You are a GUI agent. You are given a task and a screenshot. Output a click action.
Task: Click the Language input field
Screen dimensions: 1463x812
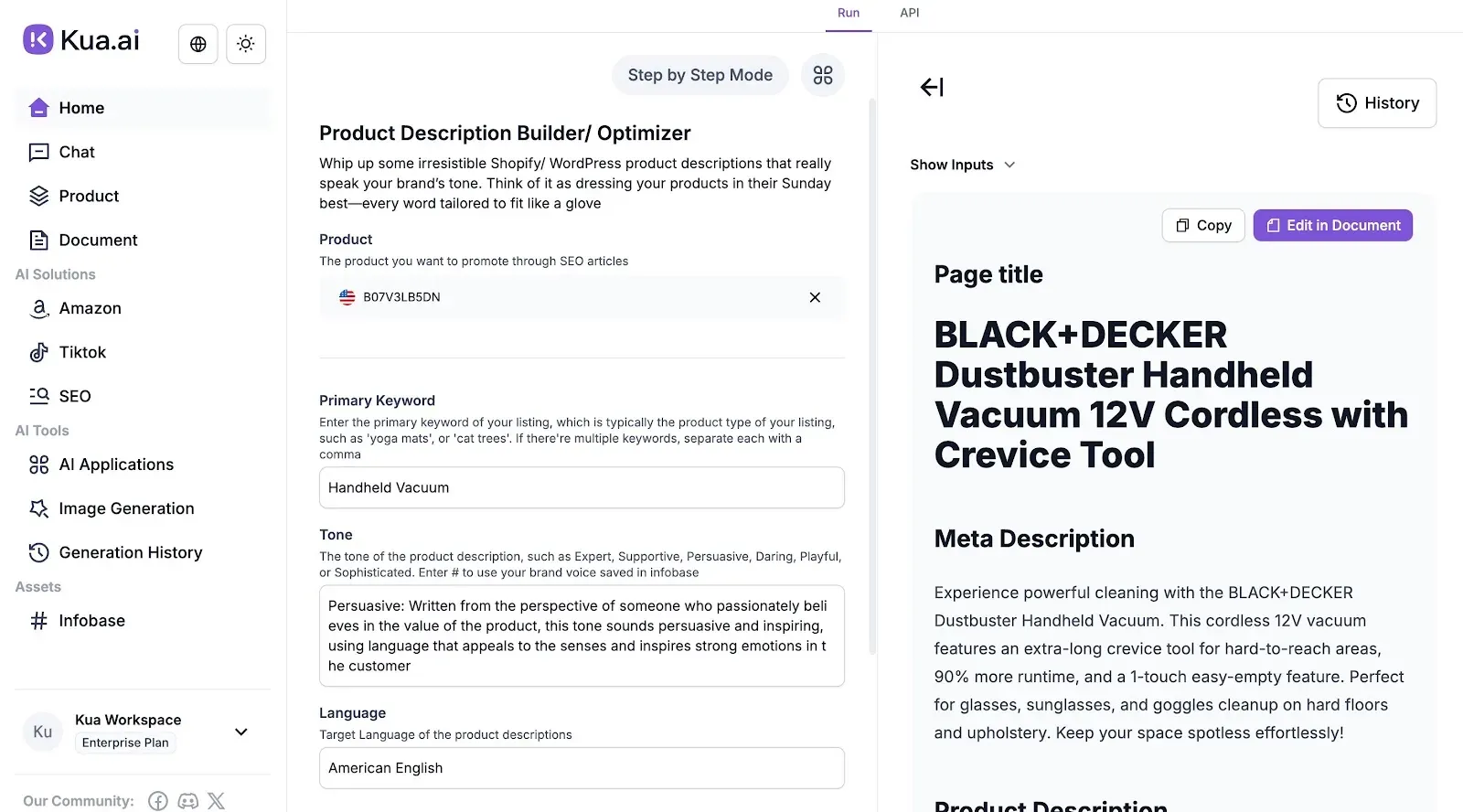click(x=582, y=768)
